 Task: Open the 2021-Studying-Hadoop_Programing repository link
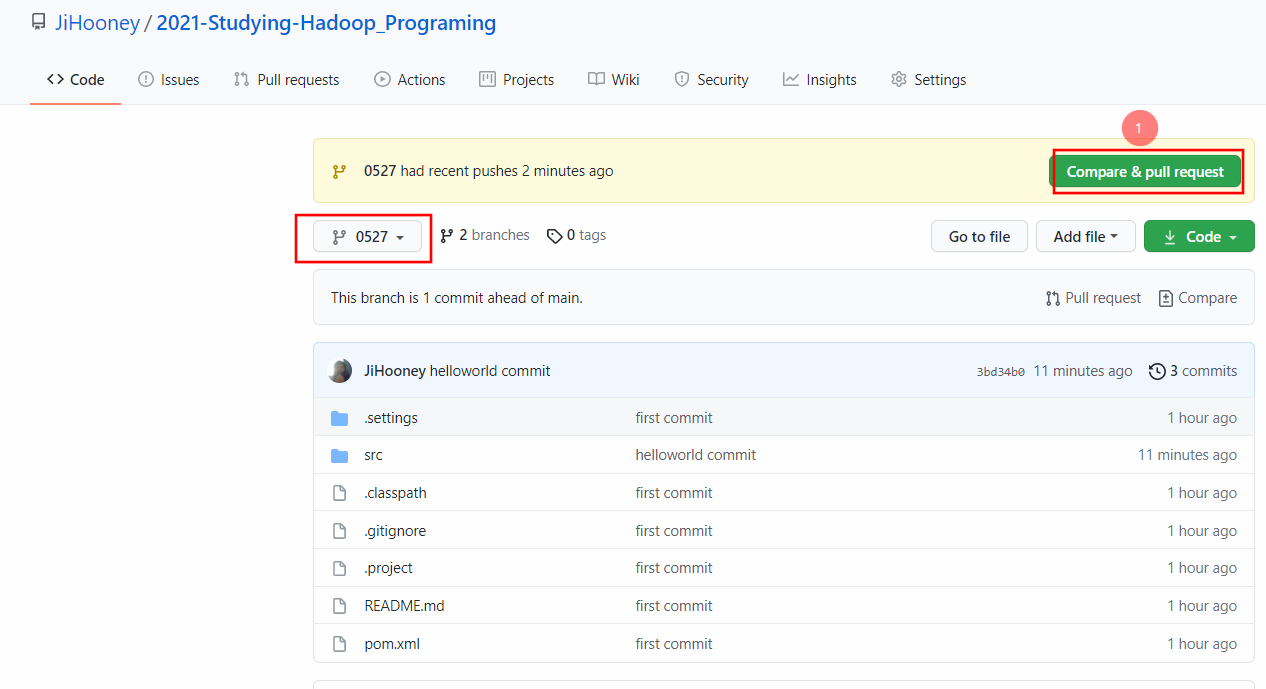(x=326, y=23)
